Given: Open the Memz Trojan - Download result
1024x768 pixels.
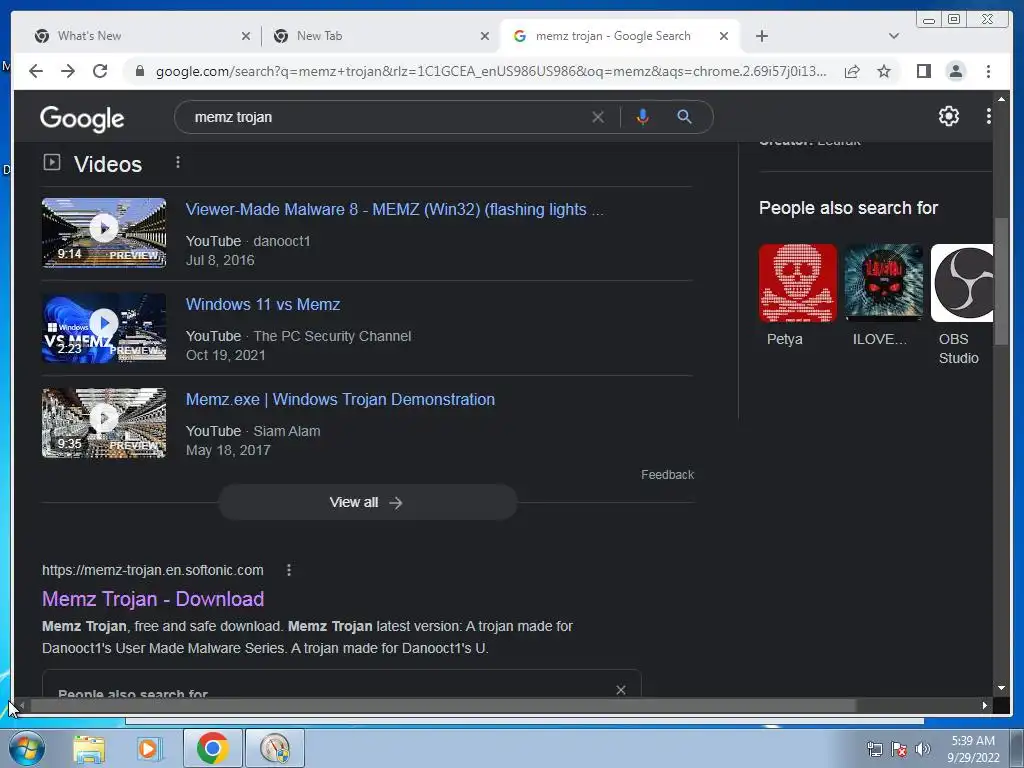Looking at the screenshot, I should 153,599.
